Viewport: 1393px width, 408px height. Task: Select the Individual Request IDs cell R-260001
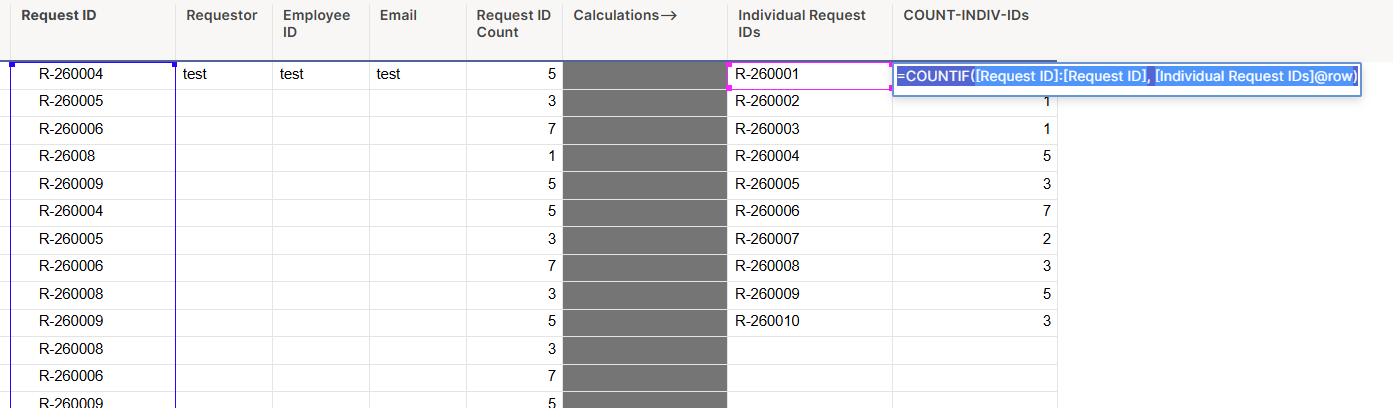pos(810,75)
